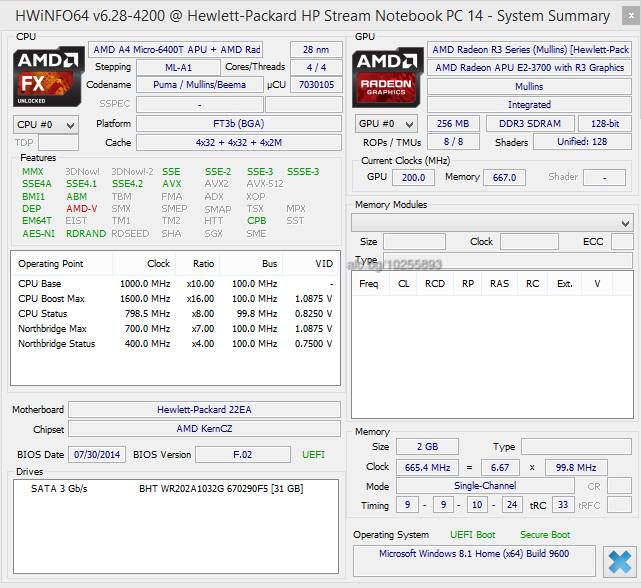Click the Shaders field Unified: 128

click(x=583, y=141)
